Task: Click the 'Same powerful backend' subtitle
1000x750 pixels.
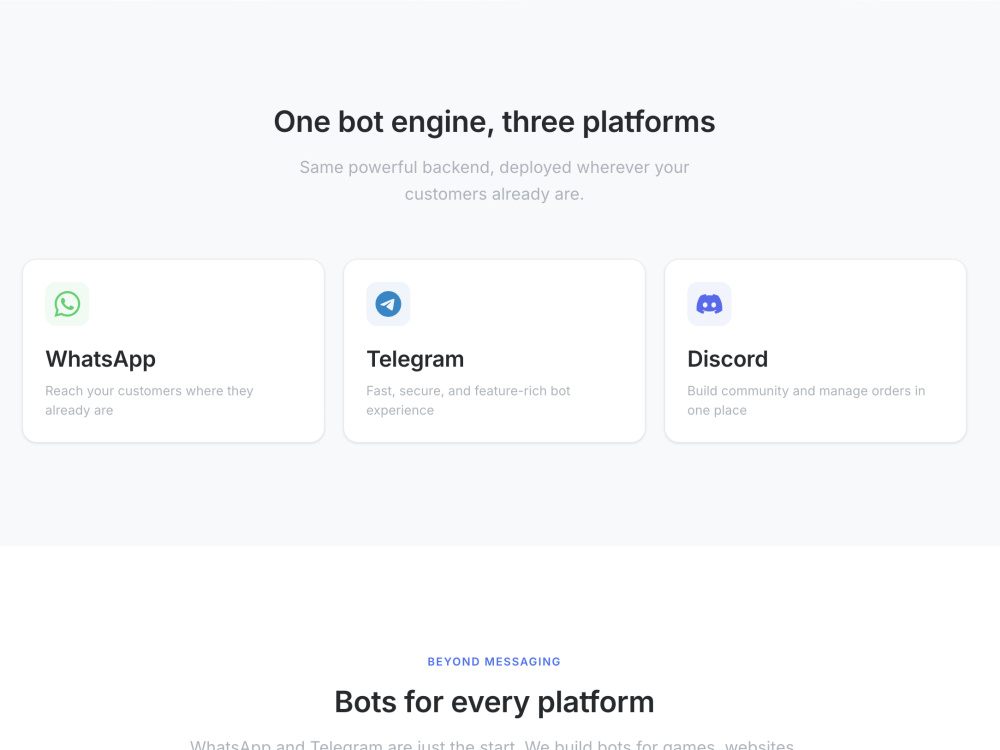Action: click(494, 180)
